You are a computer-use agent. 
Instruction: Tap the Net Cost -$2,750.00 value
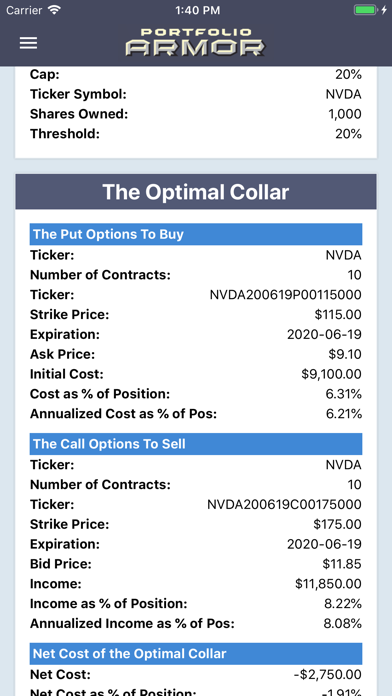[x=328, y=675]
